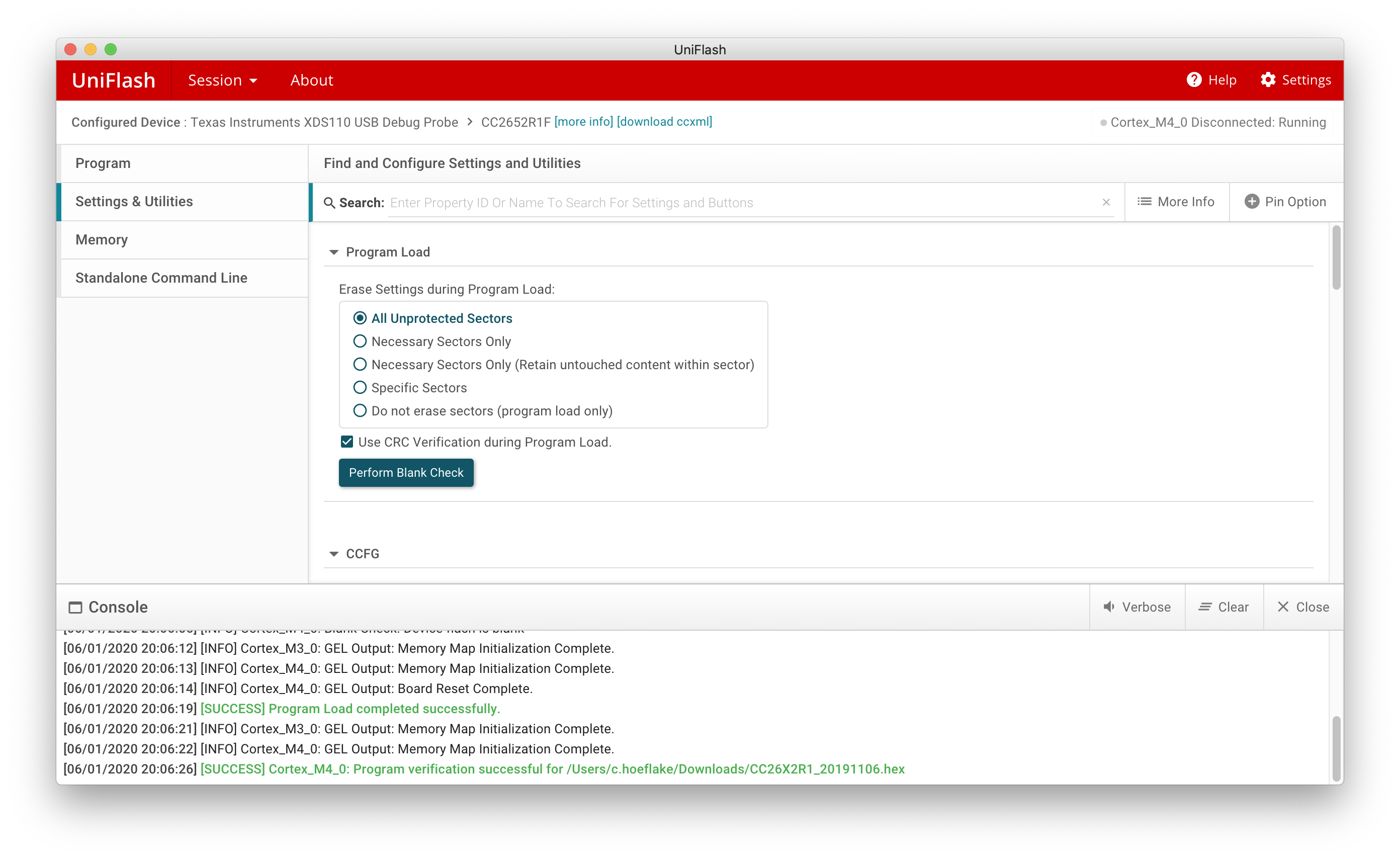Open the About page

tap(311, 80)
